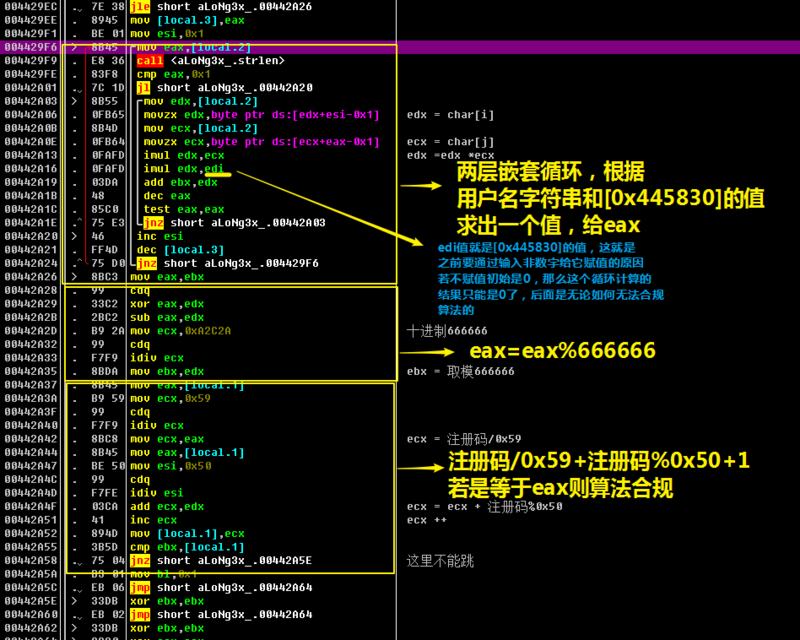Click the comment 这里不能跳
This screenshot has height=640, width=800.
[440, 561]
